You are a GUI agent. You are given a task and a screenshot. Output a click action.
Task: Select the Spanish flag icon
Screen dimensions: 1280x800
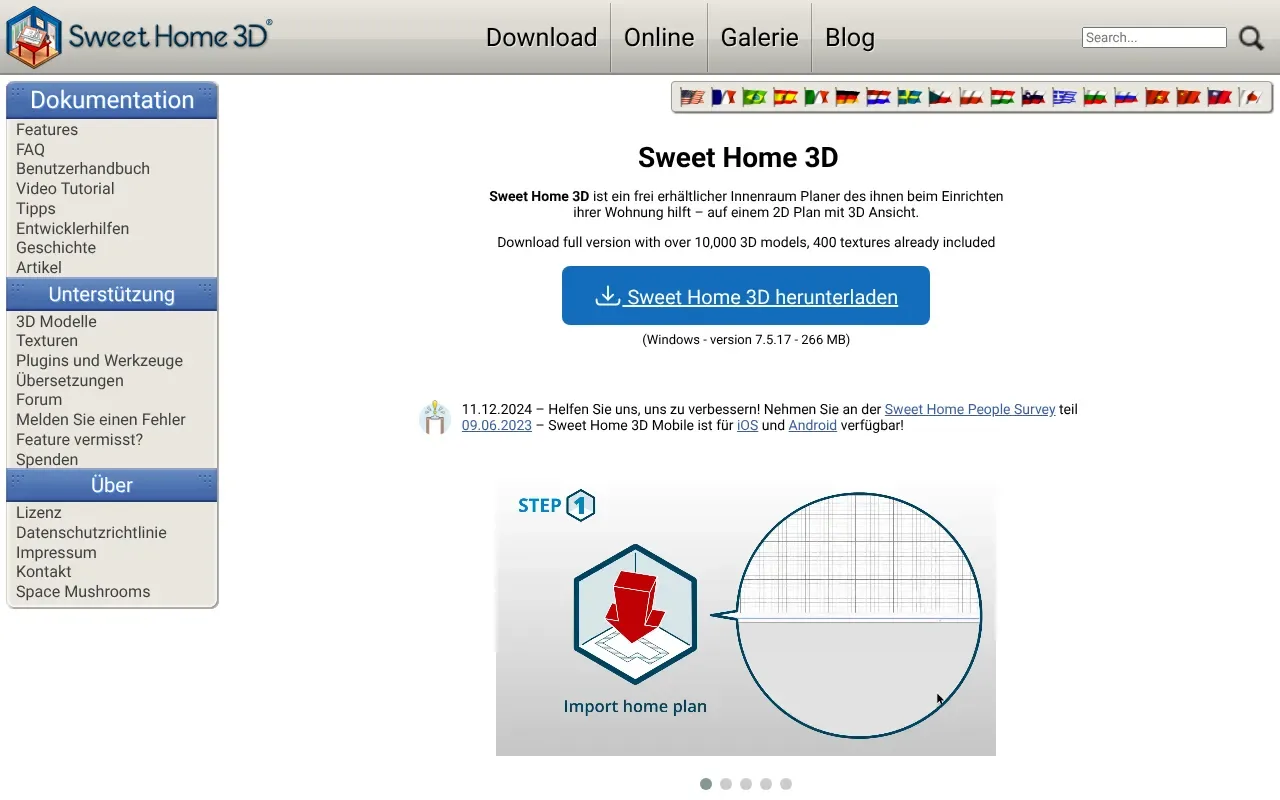tap(785, 97)
